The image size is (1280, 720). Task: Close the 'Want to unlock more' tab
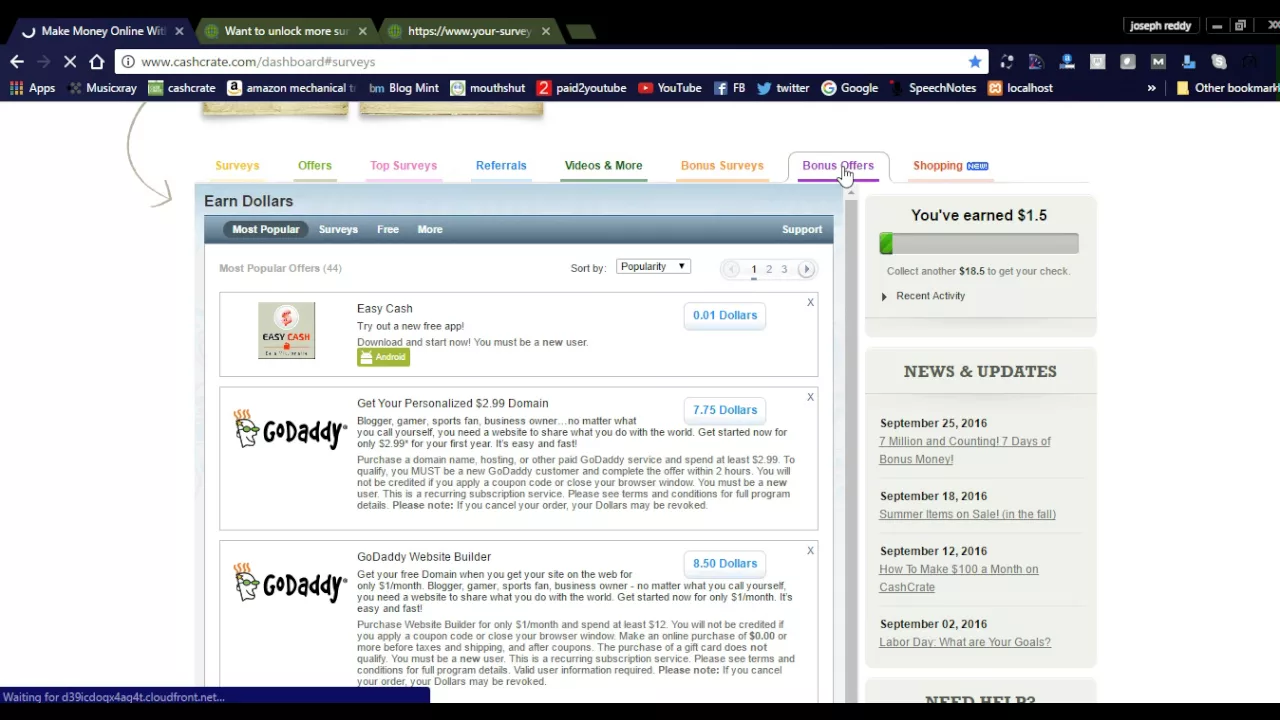pos(362,31)
